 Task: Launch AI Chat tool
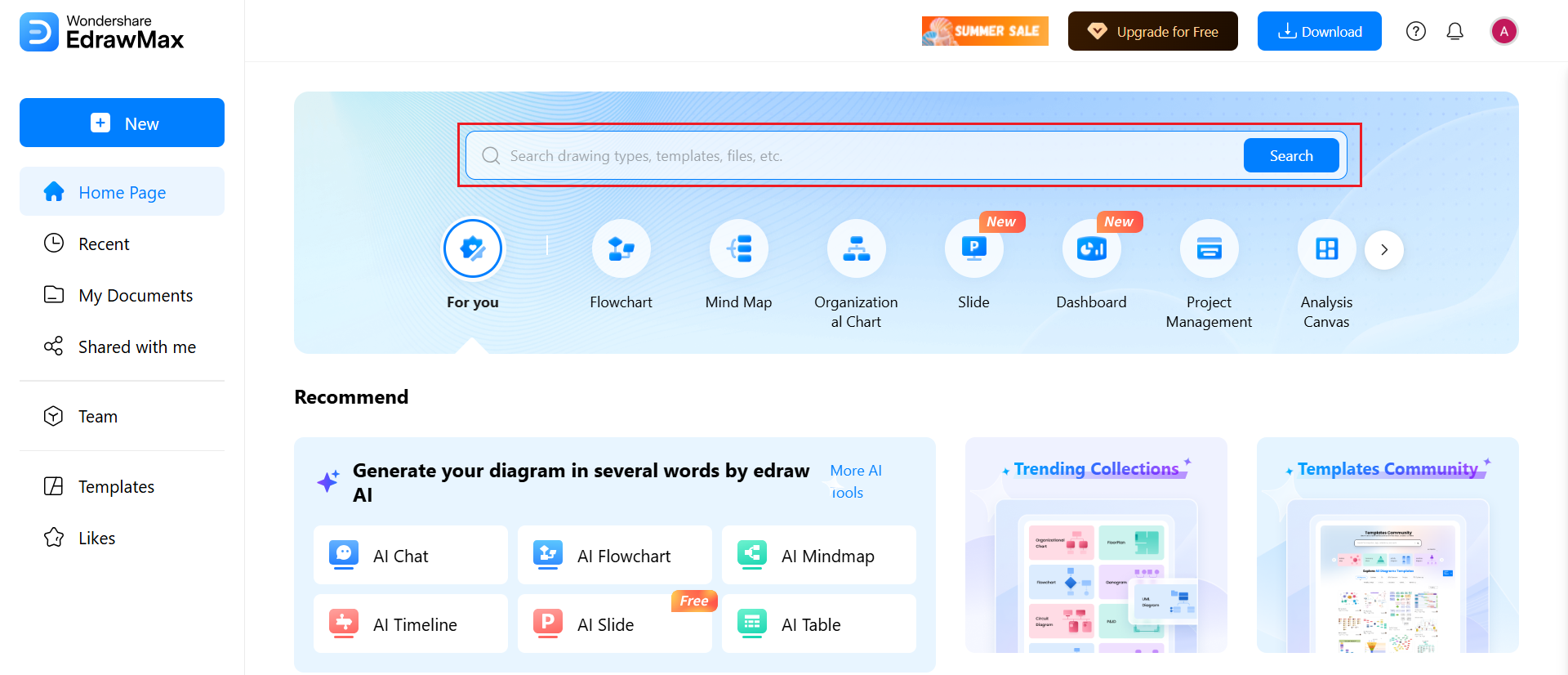click(411, 555)
